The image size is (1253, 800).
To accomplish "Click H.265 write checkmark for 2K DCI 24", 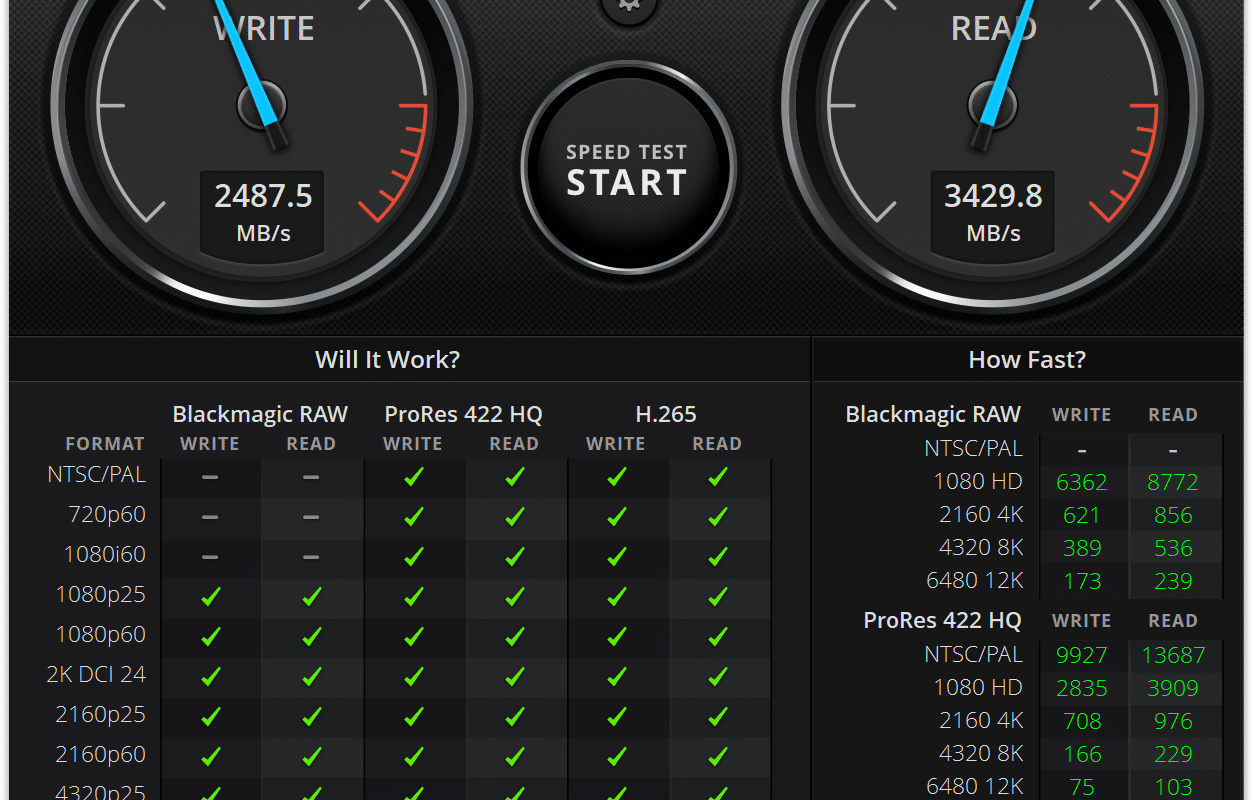I will pos(616,677).
